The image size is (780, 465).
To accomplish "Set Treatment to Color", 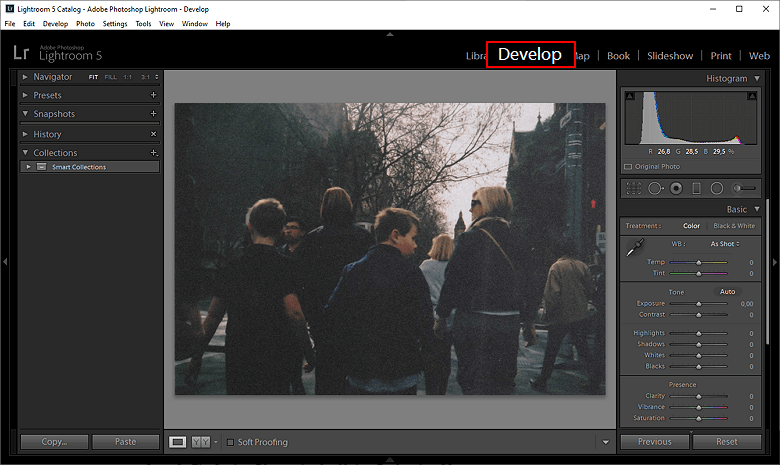I will coord(691,226).
